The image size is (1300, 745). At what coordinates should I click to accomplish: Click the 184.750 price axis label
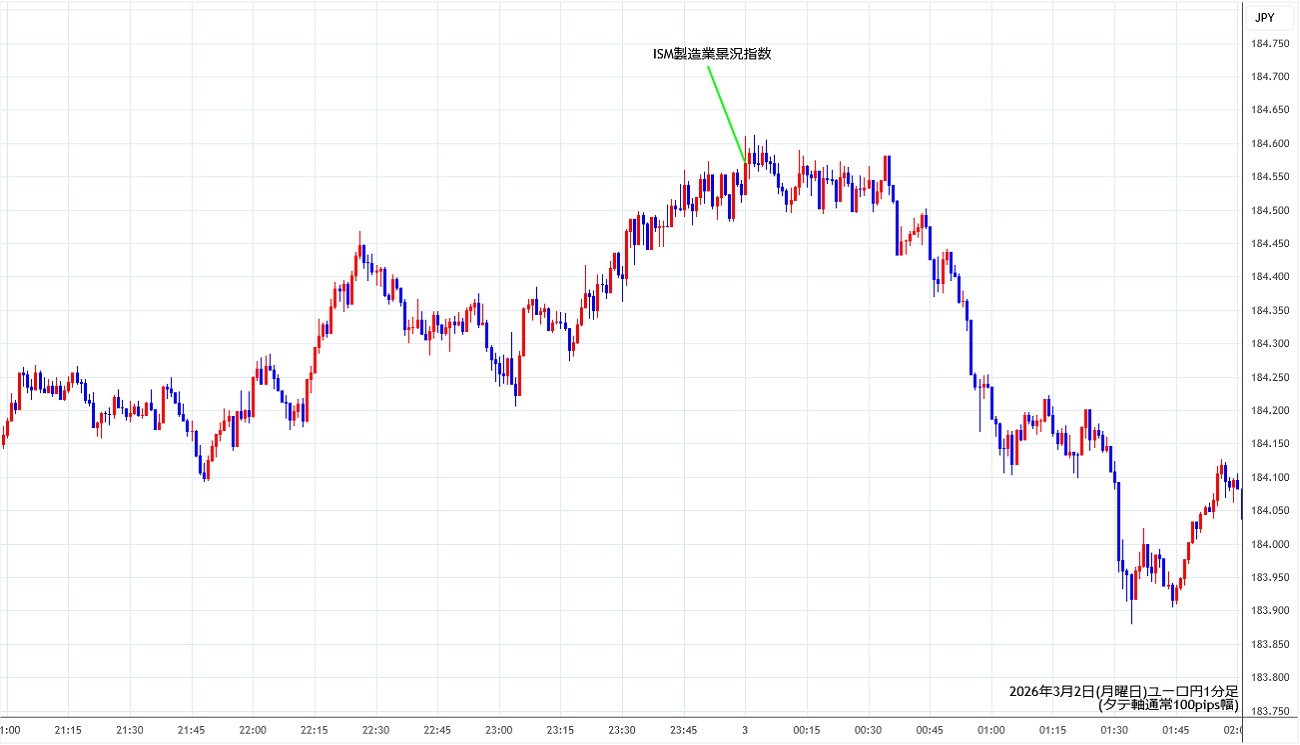click(x=1270, y=43)
